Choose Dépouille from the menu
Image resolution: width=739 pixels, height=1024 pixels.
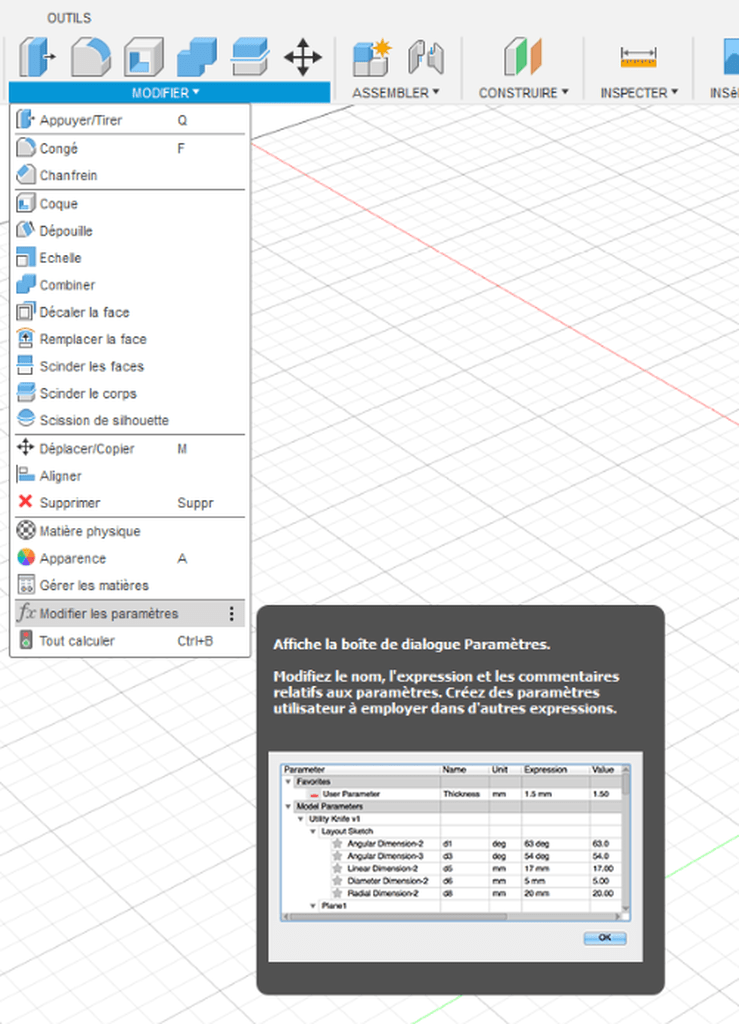pos(130,231)
